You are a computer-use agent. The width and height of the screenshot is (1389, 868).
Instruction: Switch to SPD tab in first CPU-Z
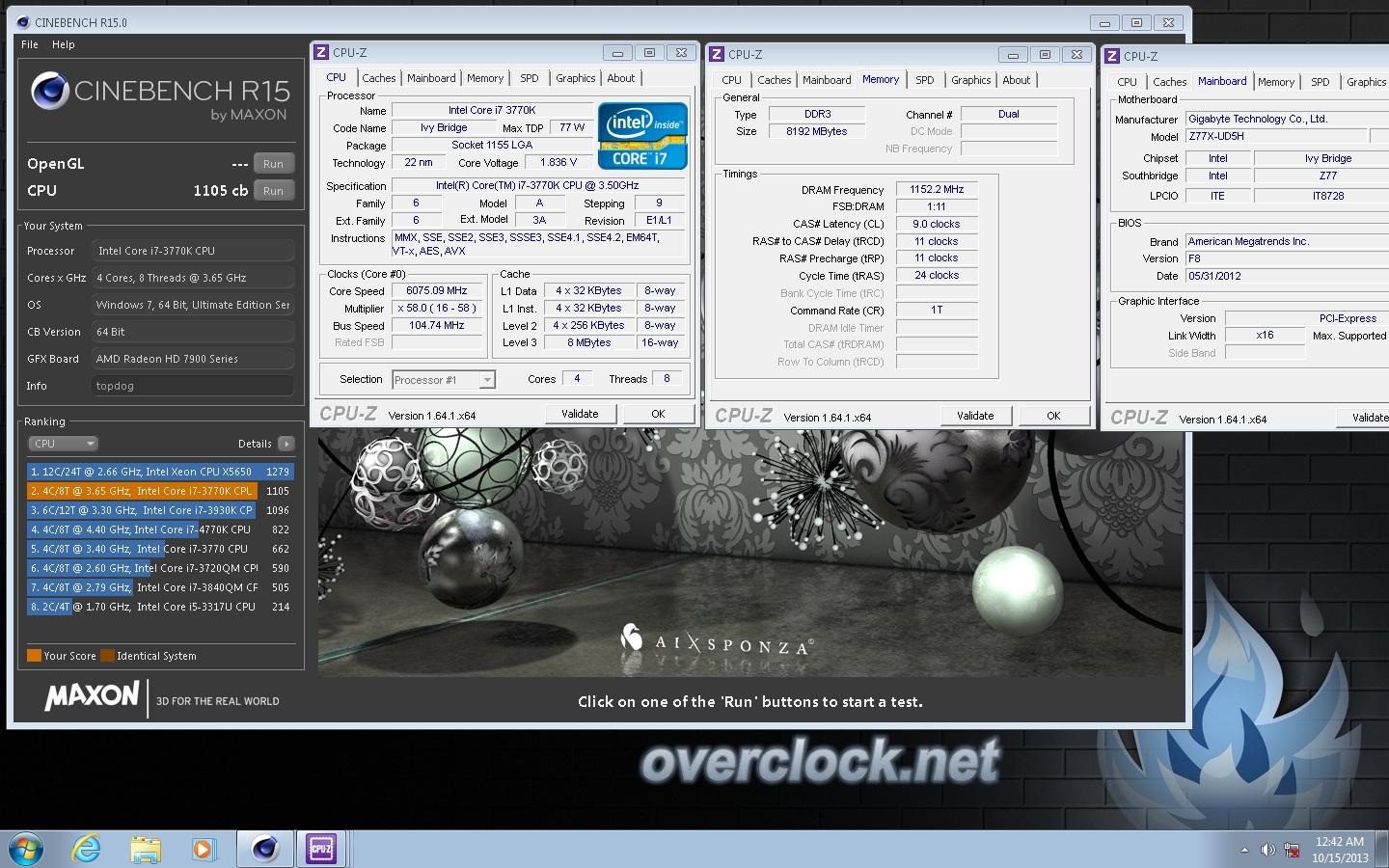point(530,78)
